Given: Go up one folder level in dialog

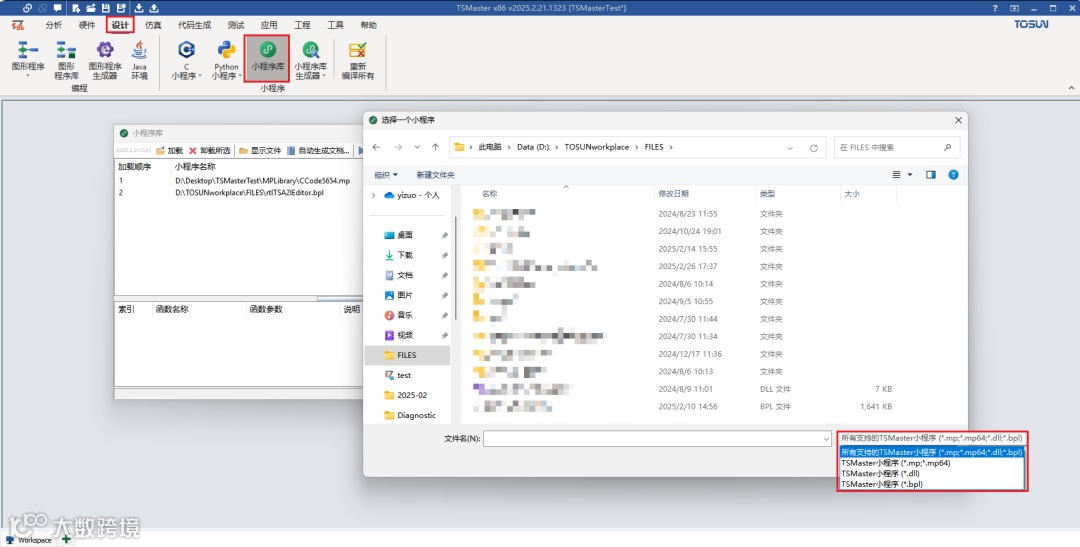Looking at the screenshot, I should 435,147.
